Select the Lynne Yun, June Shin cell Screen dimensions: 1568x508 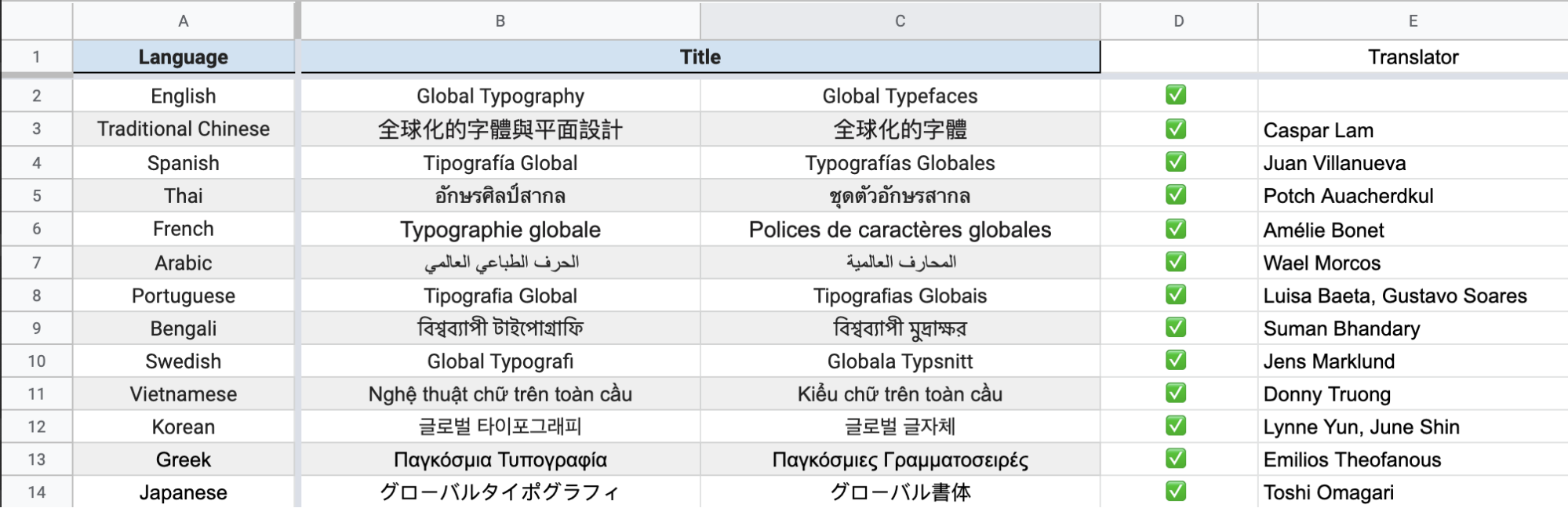tap(1412, 426)
